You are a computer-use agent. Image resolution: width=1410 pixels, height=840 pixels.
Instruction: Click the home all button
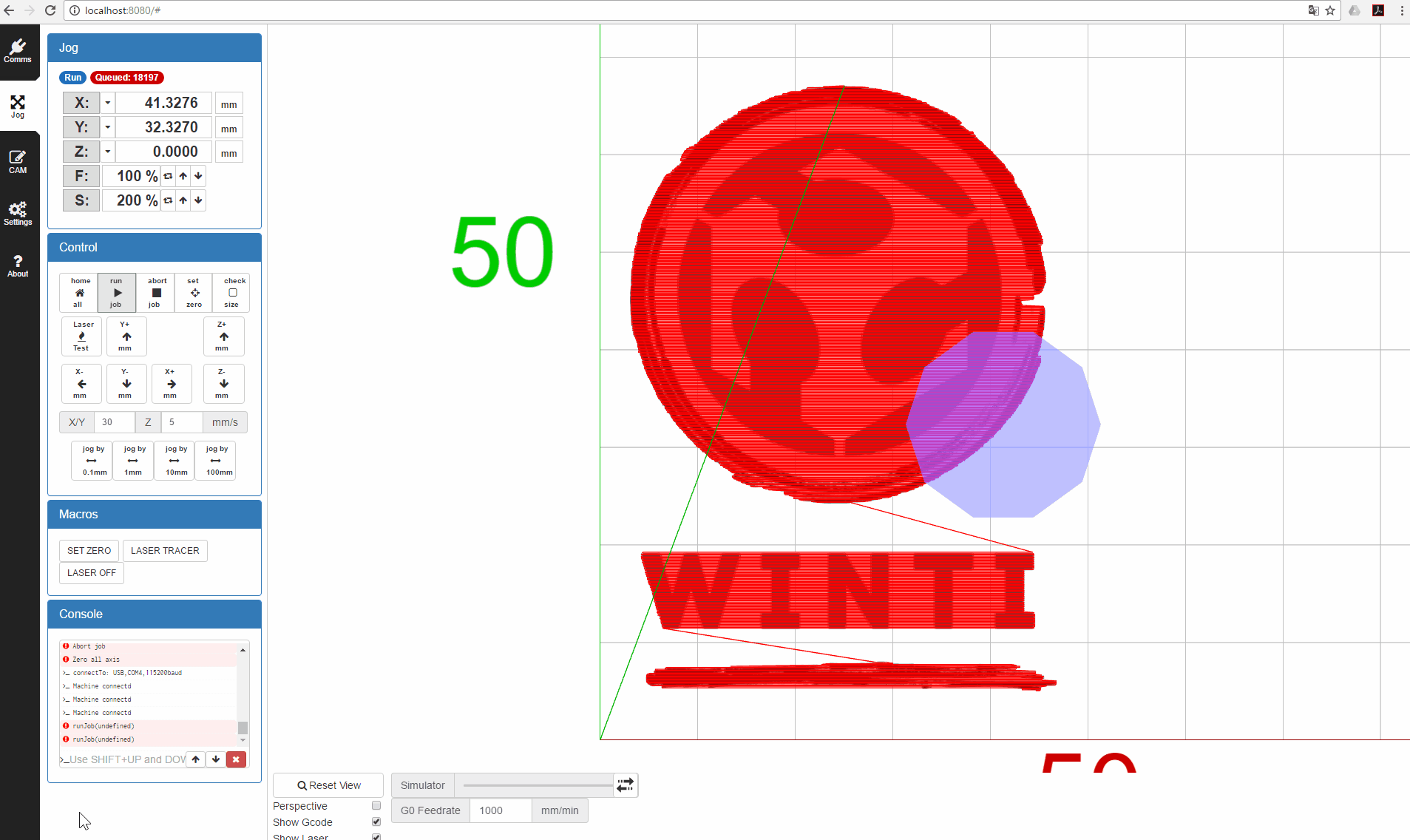tap(79, 293)
